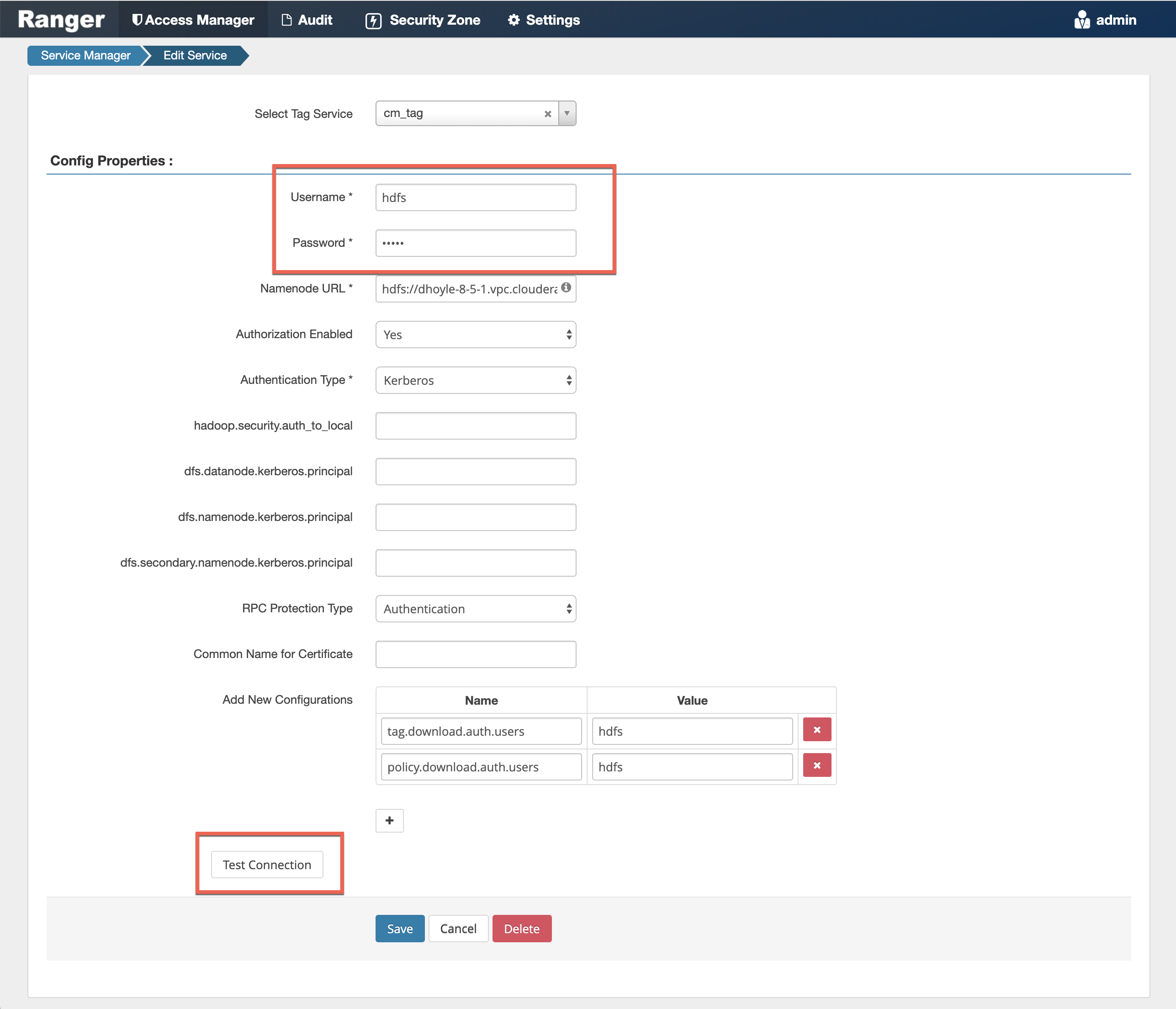Image resolution: width=1176 pixels, height=1009 pixels.
Task: Click the Namenode URL info icon
Action: (566, 288)
